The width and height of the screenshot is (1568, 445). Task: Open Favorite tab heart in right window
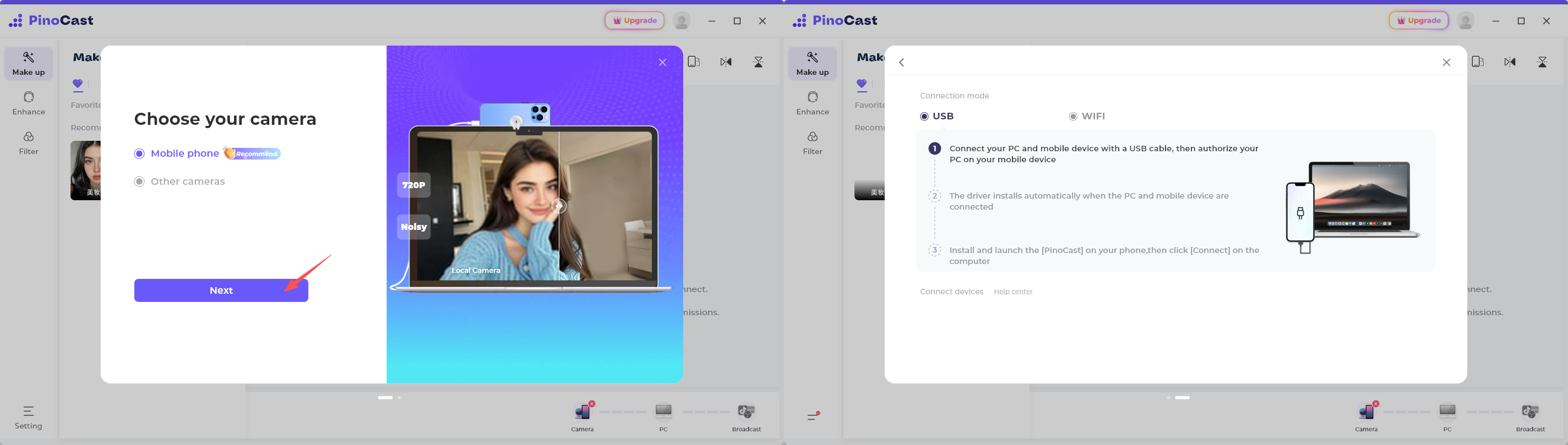pos(861,84)
